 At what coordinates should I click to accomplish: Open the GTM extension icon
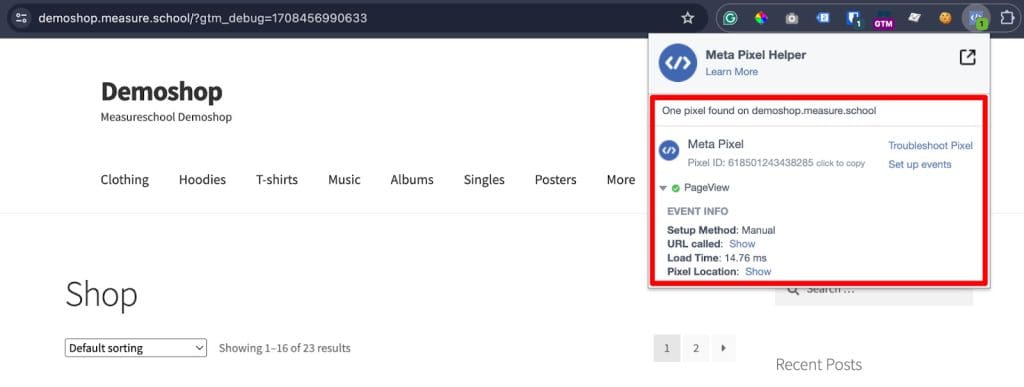pyautogui.click(x=884, y=21)
